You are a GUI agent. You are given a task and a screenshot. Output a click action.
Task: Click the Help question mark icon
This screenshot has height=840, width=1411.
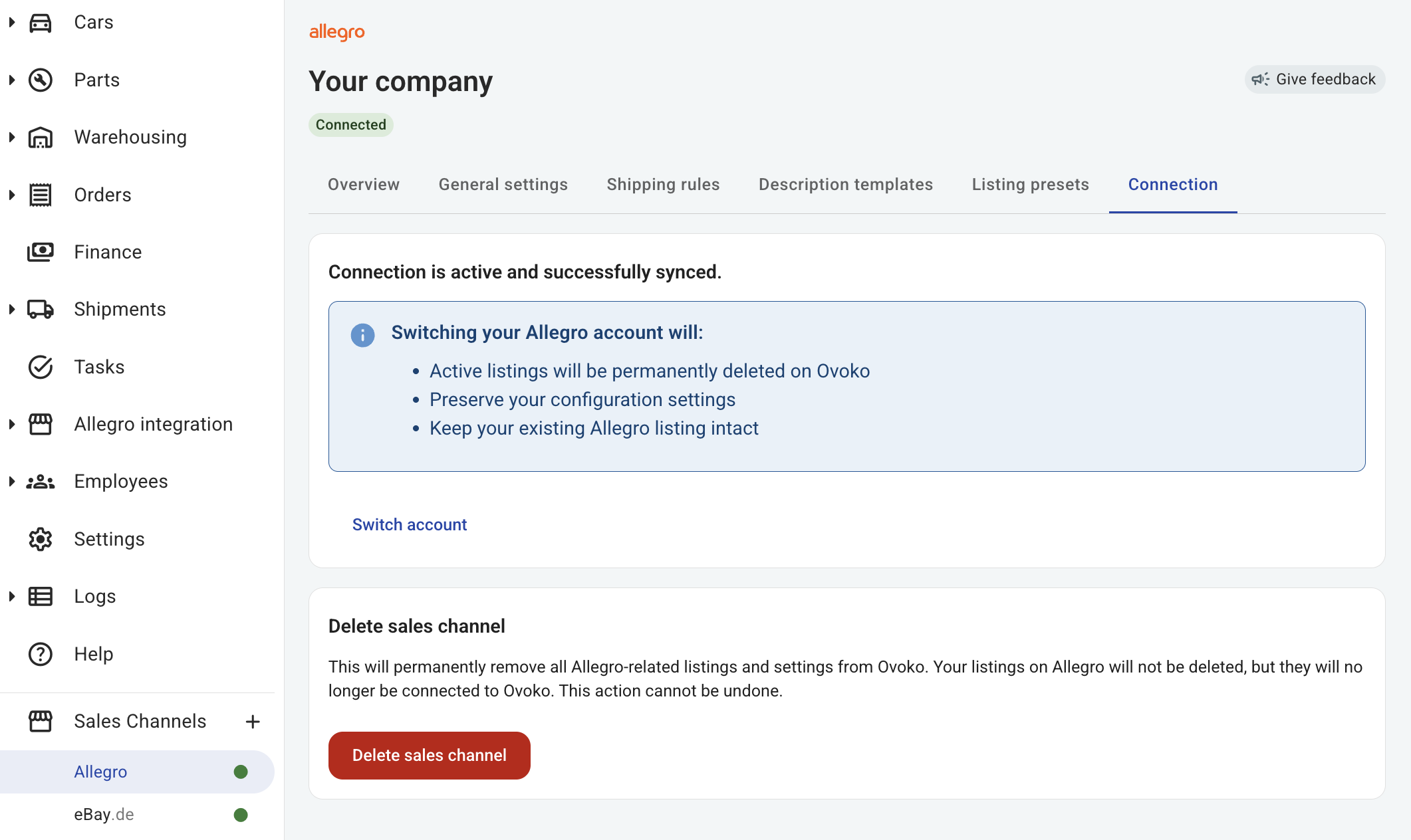tap(41, 654)
